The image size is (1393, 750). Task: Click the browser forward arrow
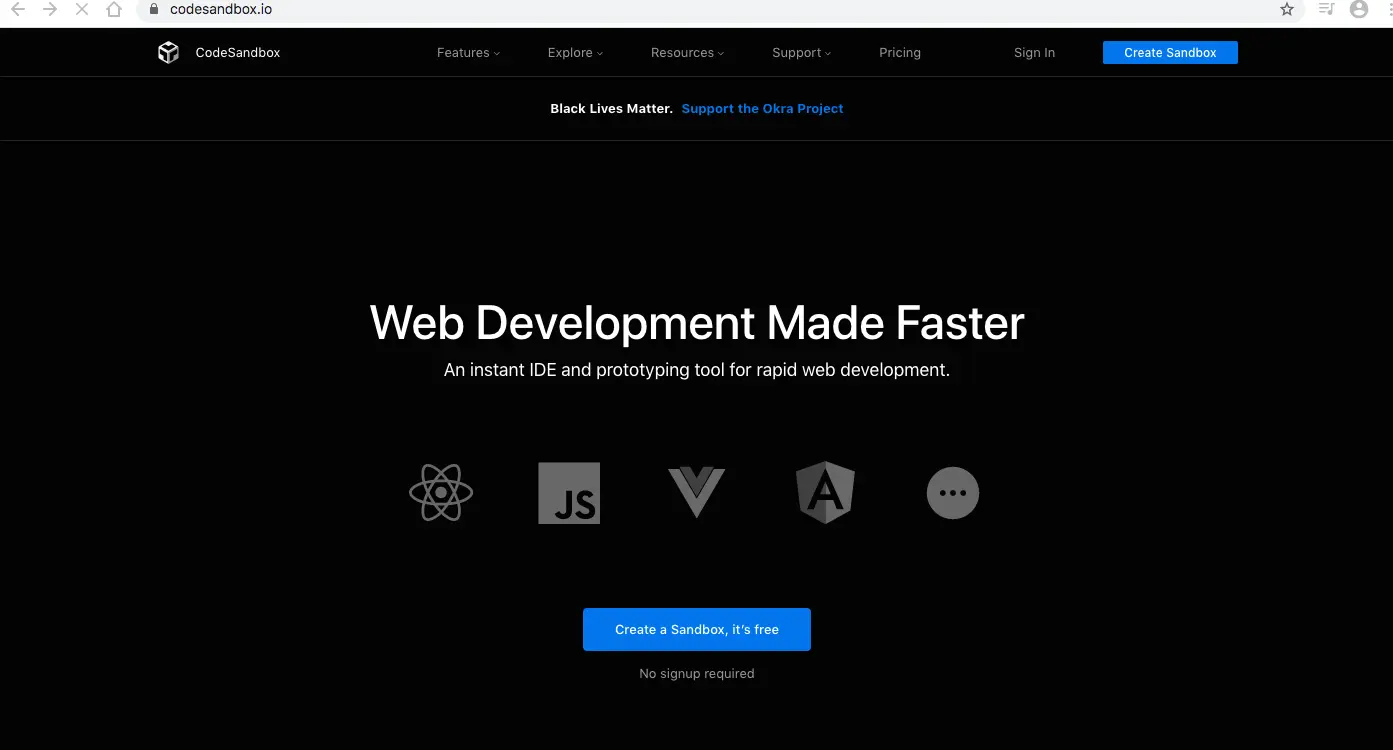tap(50, 9)
